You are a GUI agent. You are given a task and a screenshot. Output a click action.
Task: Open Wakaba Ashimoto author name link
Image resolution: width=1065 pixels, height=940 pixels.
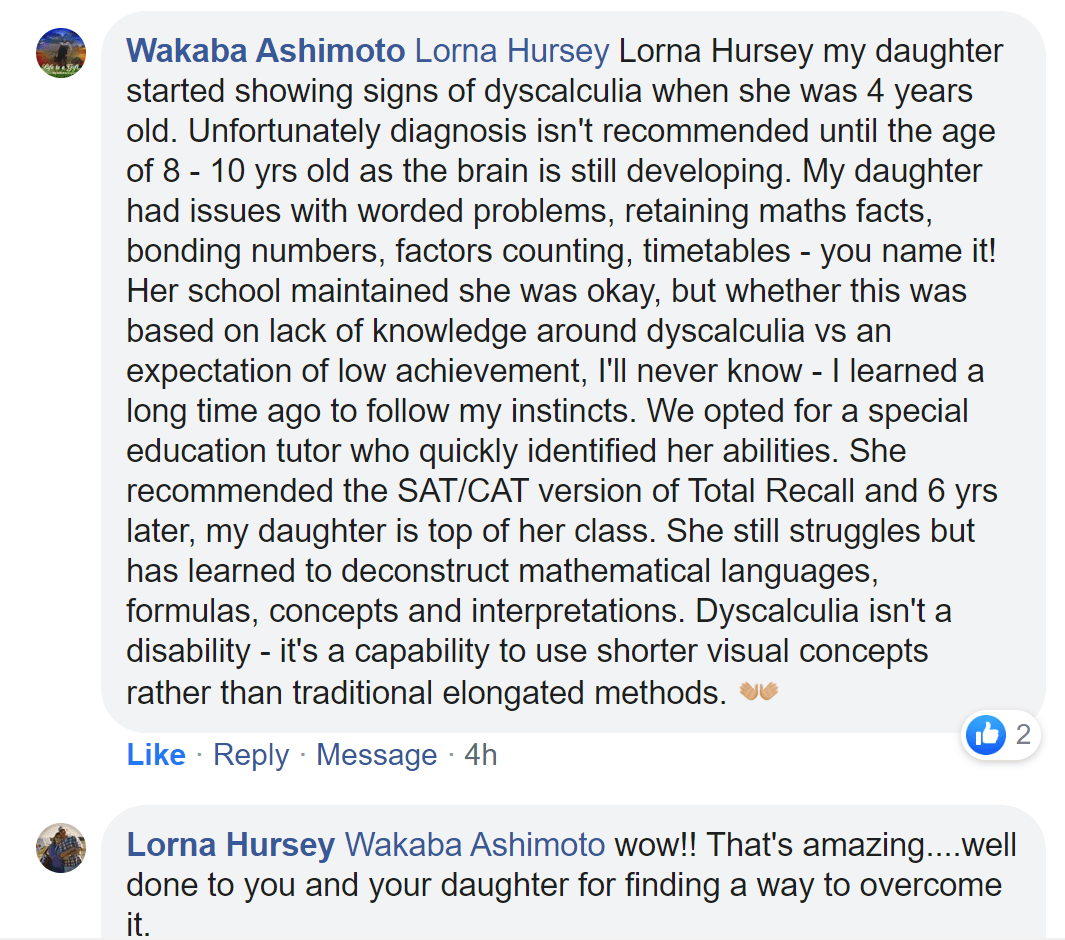click(266, 51)
